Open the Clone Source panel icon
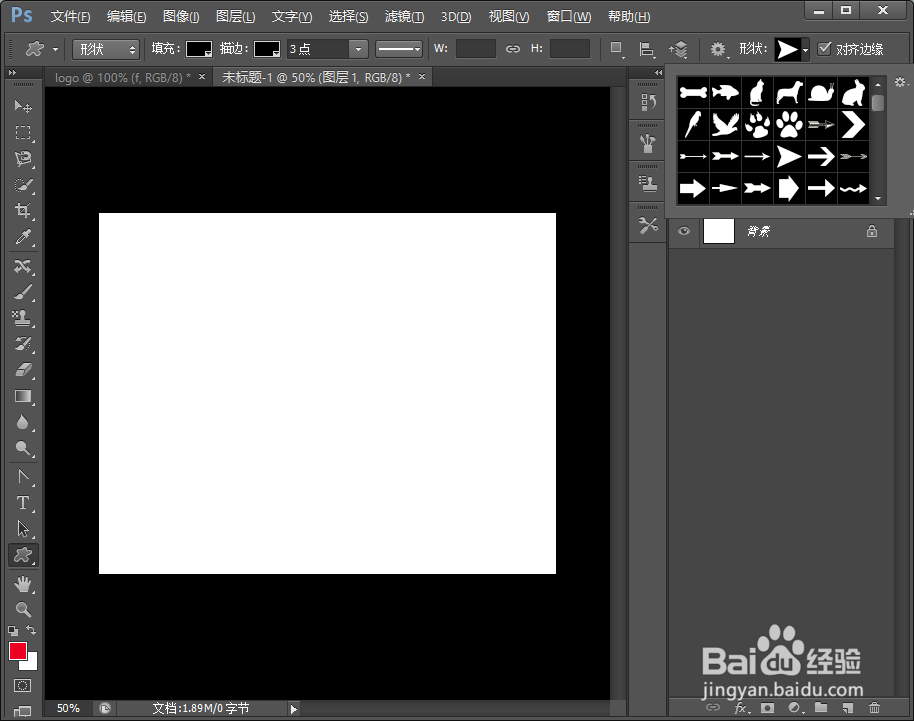Screen dimensions: 914x721 pos(648,184)
